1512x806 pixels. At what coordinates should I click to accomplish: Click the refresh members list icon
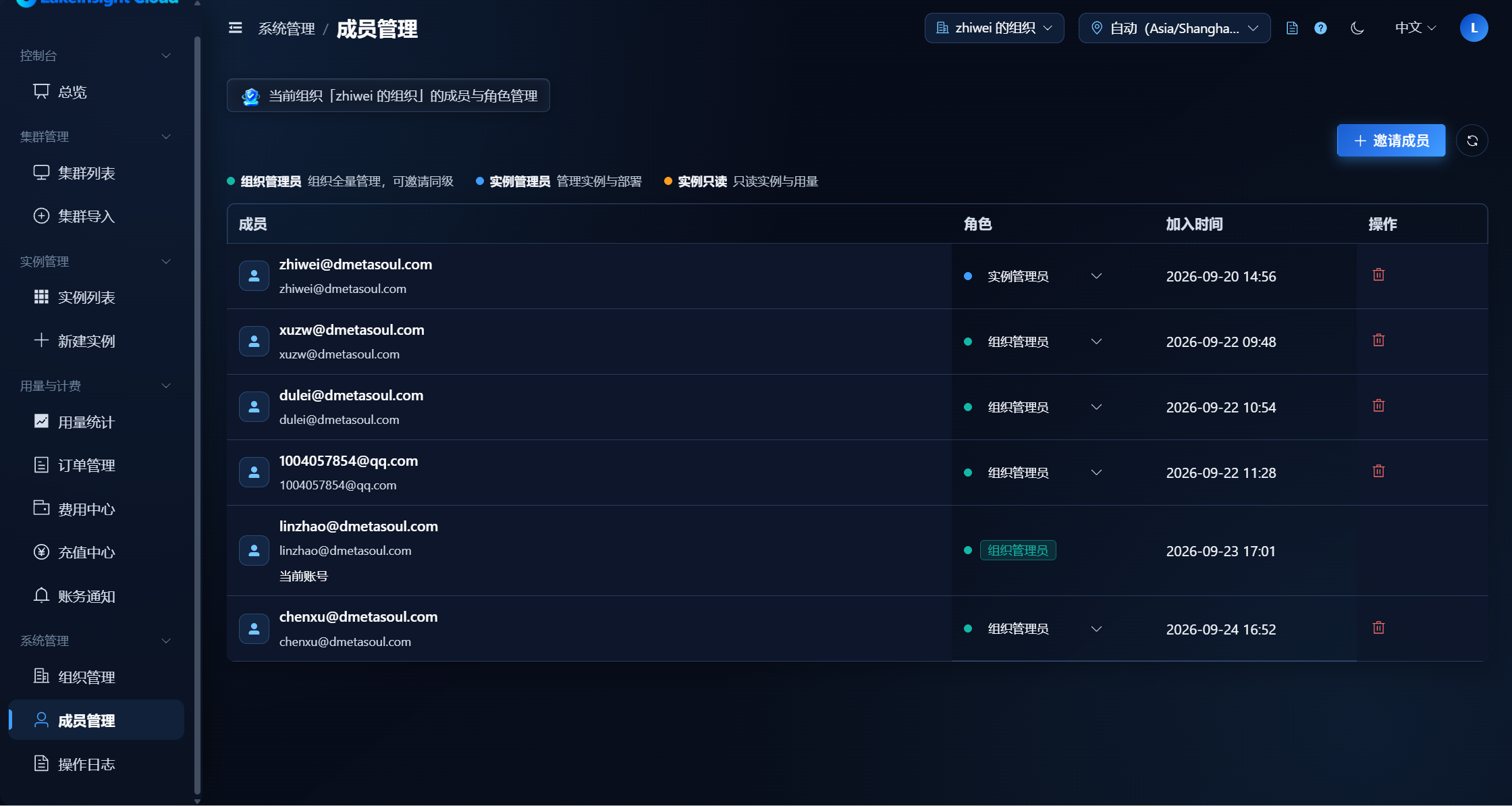[1471, 140]
